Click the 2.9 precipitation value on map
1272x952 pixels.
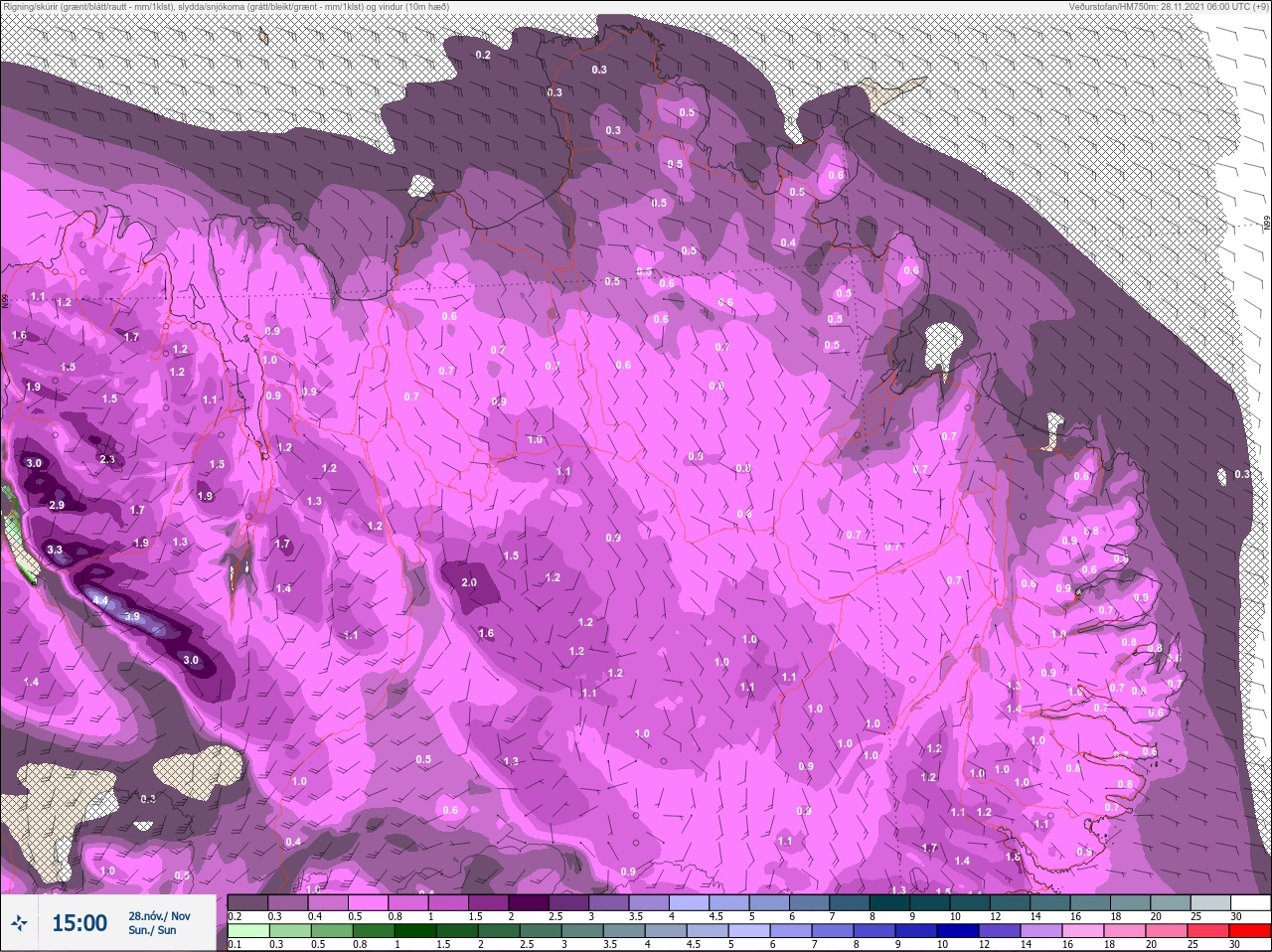point(57,505)
